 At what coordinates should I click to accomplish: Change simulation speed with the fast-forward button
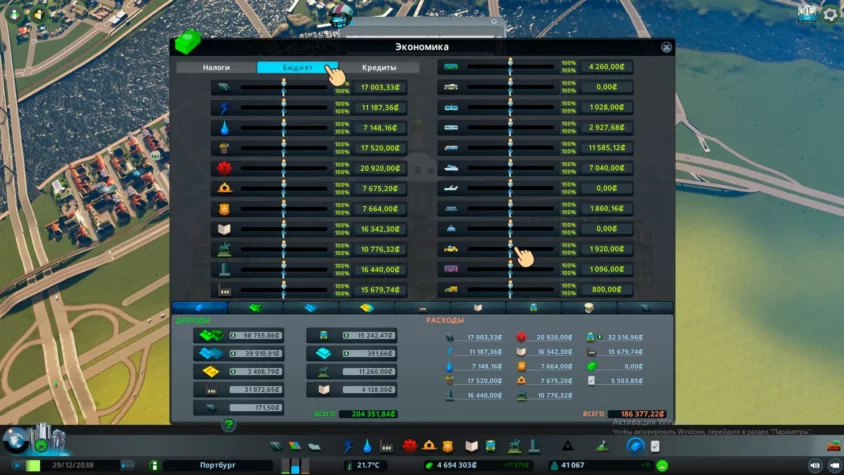click(x=128, y=465)
